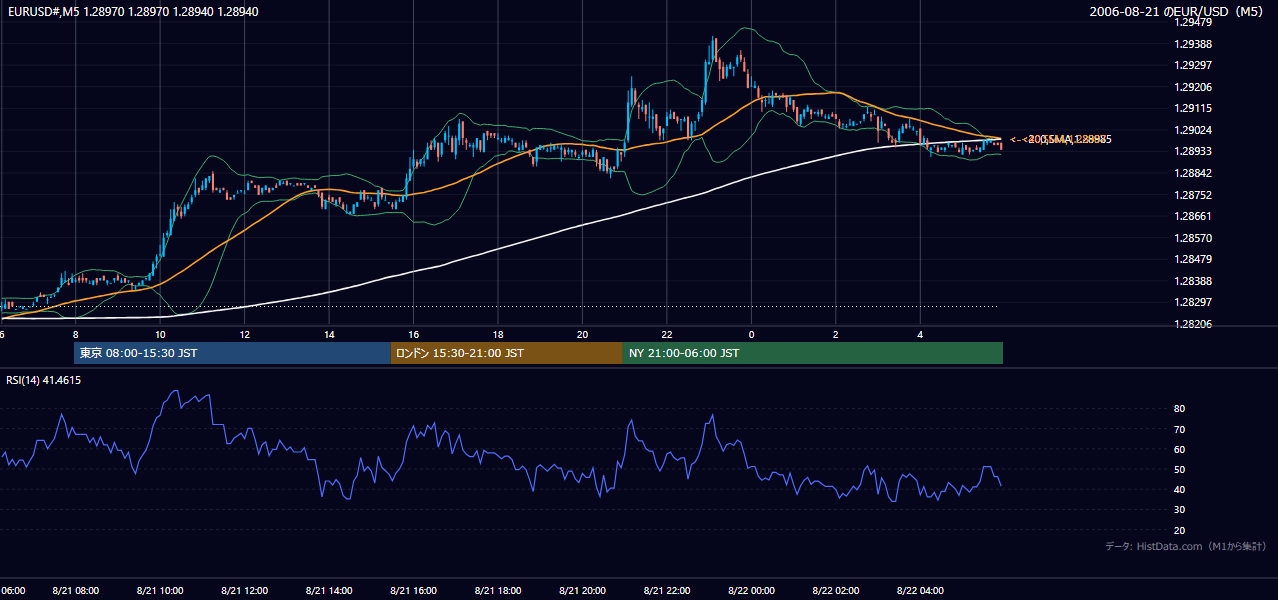This screenshot has width=1278, height=600.
Task: Click price axis label 1.29479
Action: (1193, 22)
